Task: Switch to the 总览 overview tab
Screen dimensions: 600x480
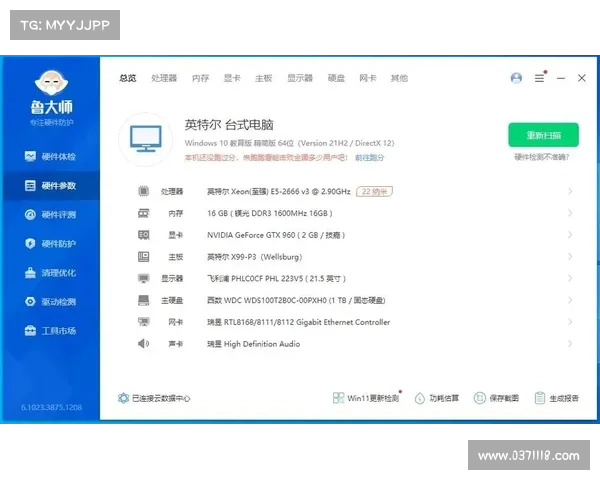Action: click(127, 78)
